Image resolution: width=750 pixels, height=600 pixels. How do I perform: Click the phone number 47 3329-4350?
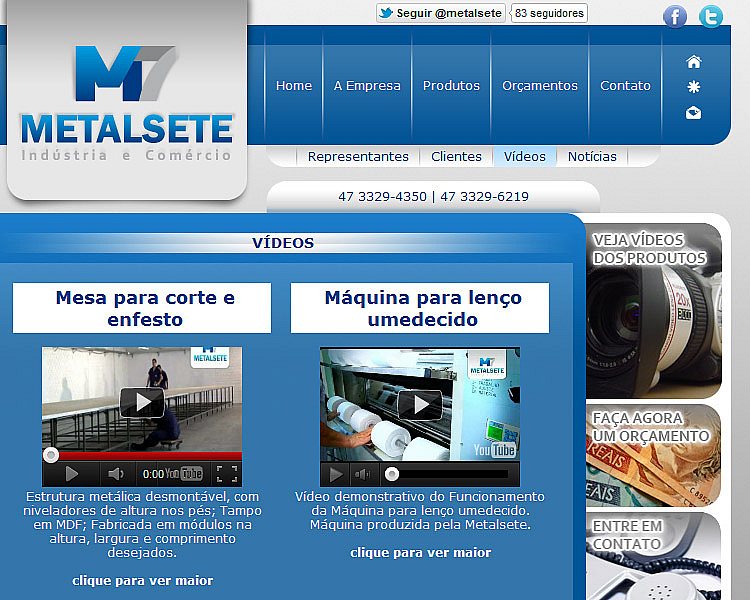coord(382,197)
